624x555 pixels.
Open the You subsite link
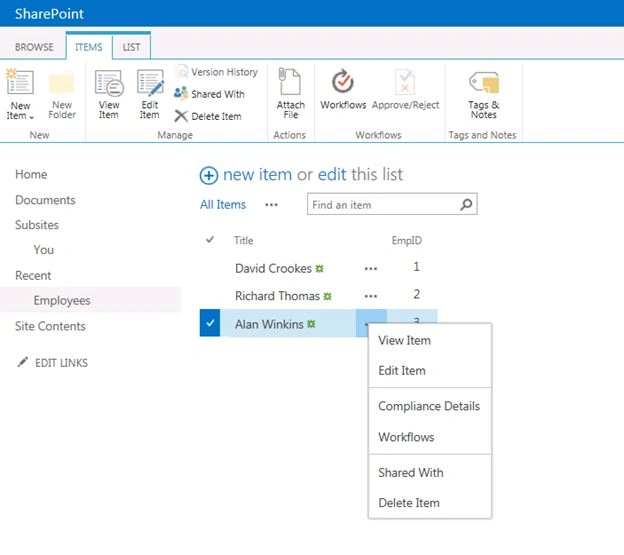click(x=43, y=250)
